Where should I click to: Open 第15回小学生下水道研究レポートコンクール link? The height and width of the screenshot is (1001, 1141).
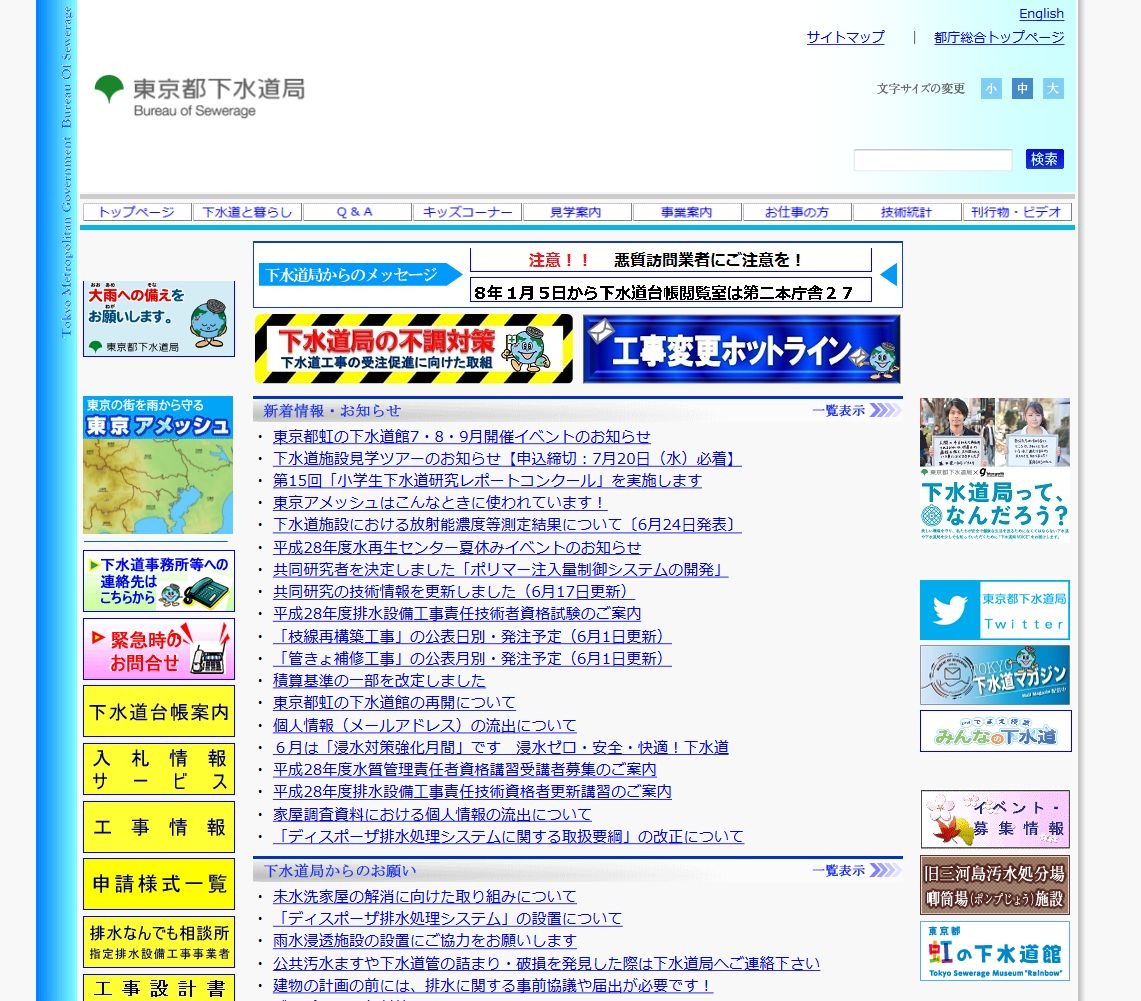487,481
